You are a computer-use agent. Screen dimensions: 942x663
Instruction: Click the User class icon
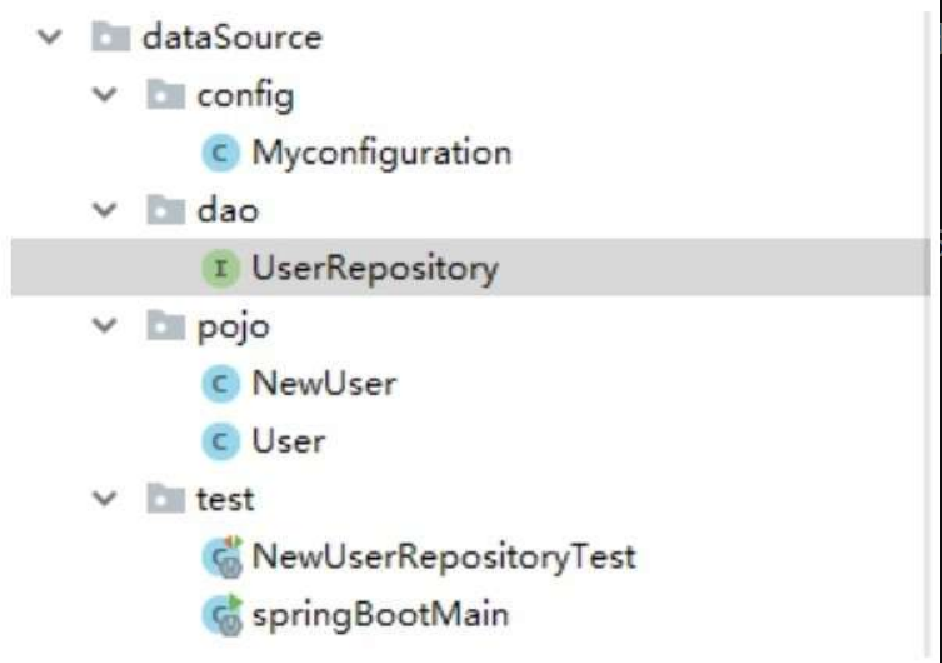[x=220, y=441]
